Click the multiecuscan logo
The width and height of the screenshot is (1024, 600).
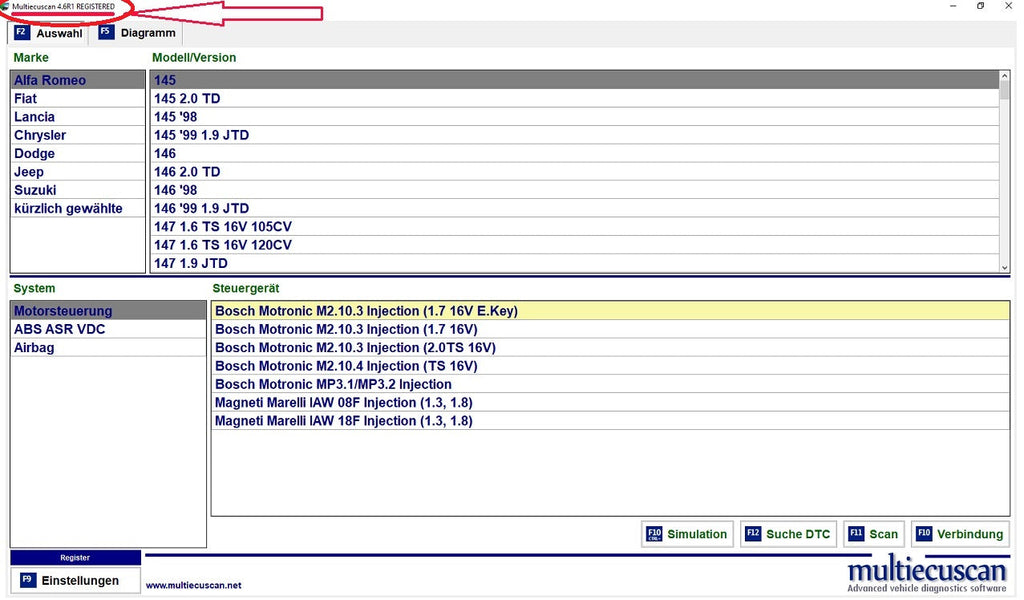(927, 575)
